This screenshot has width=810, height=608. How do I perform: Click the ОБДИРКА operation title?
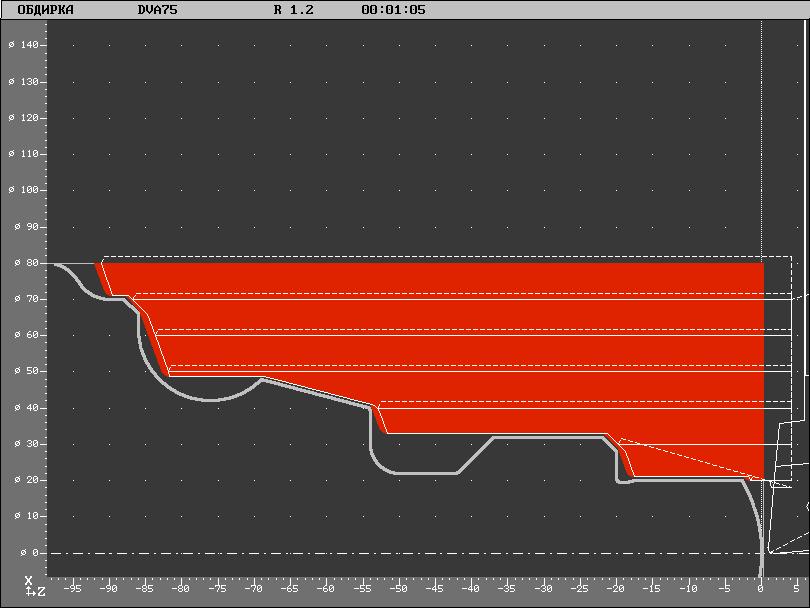[45, 10]
